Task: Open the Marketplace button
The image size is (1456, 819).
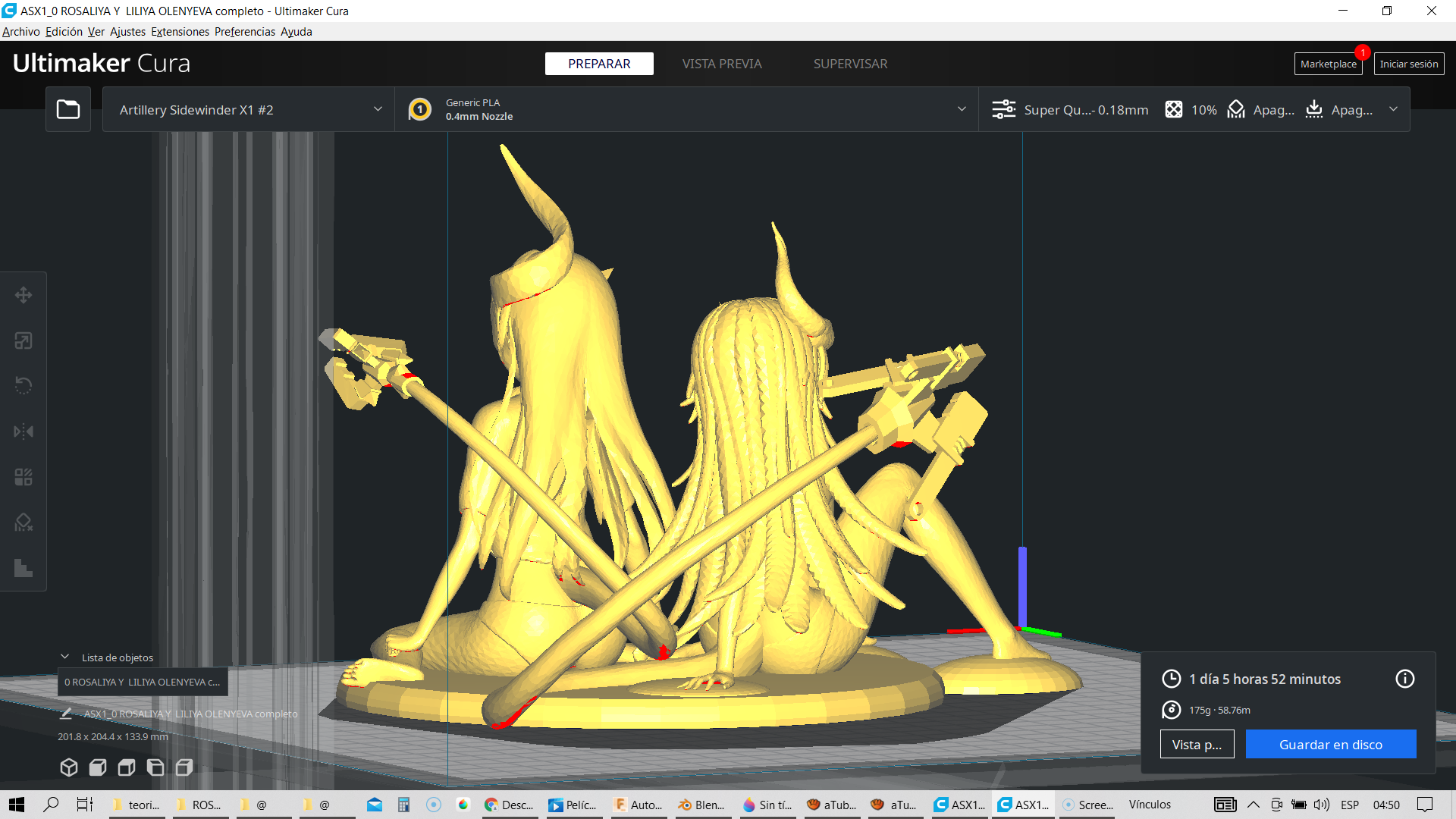Action: (x=1328, y=64)
